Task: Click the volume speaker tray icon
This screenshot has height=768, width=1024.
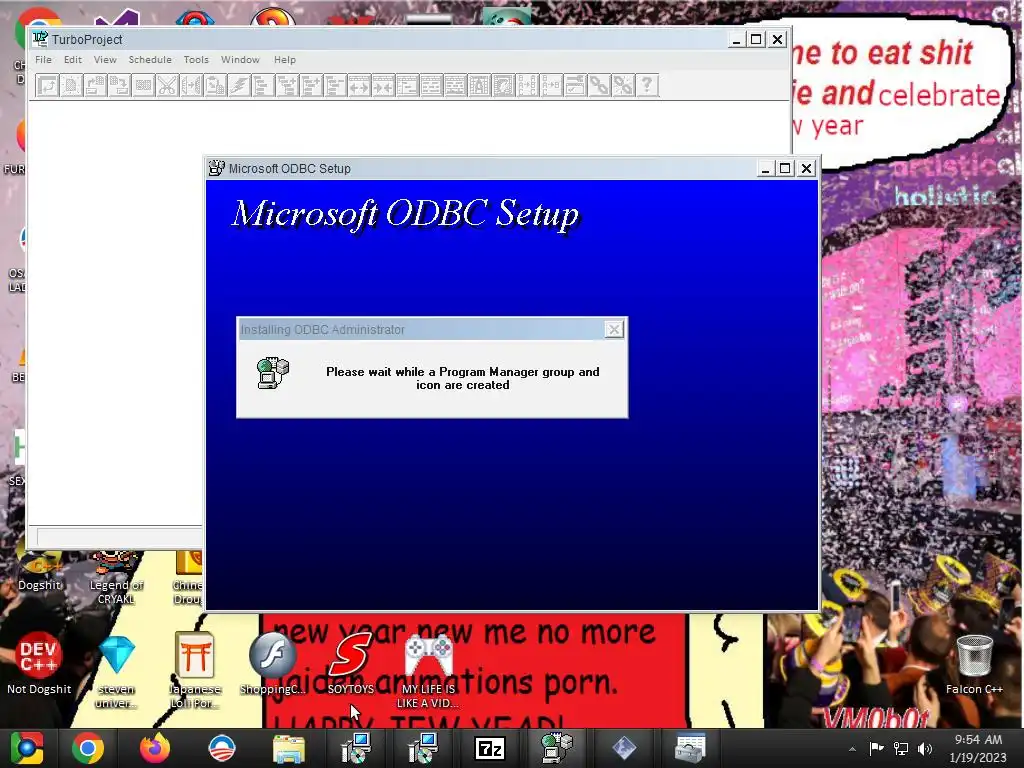Action: (x=925, y=748)
